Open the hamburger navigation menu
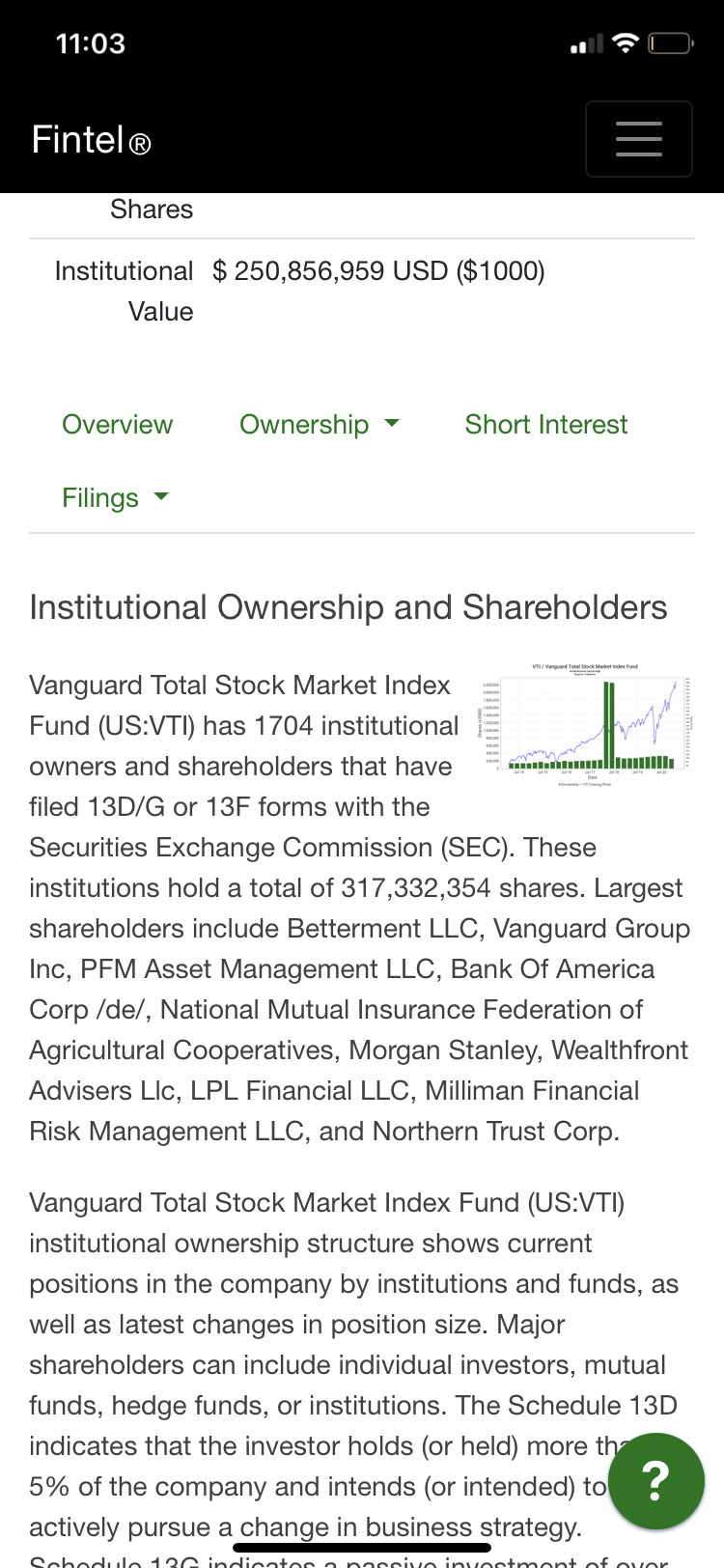Screen dimensions: 724x1568 tap(638, 139)
